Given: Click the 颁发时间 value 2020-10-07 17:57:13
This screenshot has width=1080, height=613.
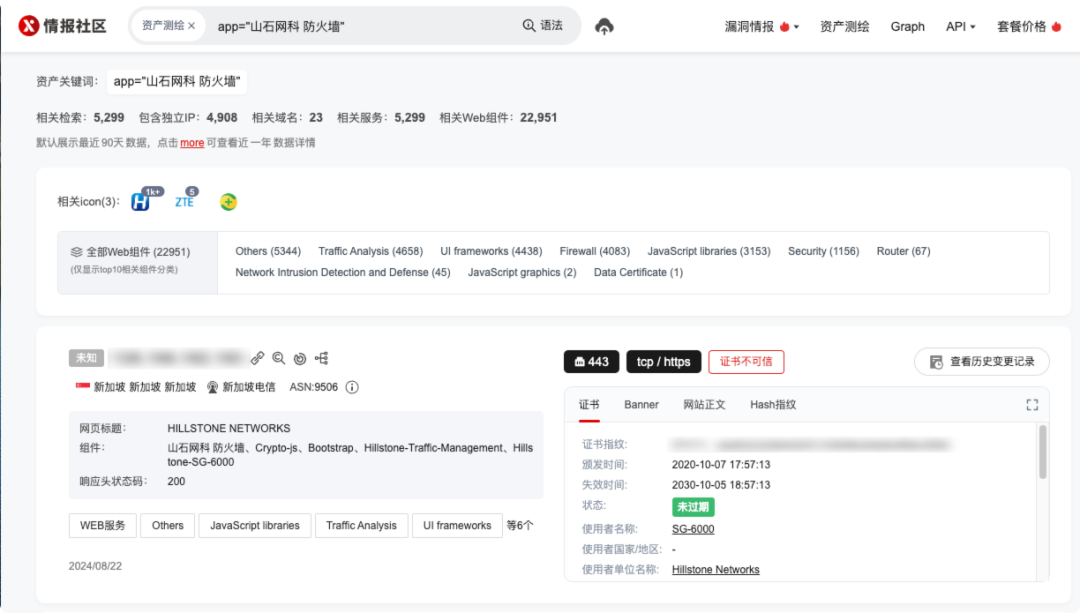Looking at the screenshot, I should (x=721, y=465).
